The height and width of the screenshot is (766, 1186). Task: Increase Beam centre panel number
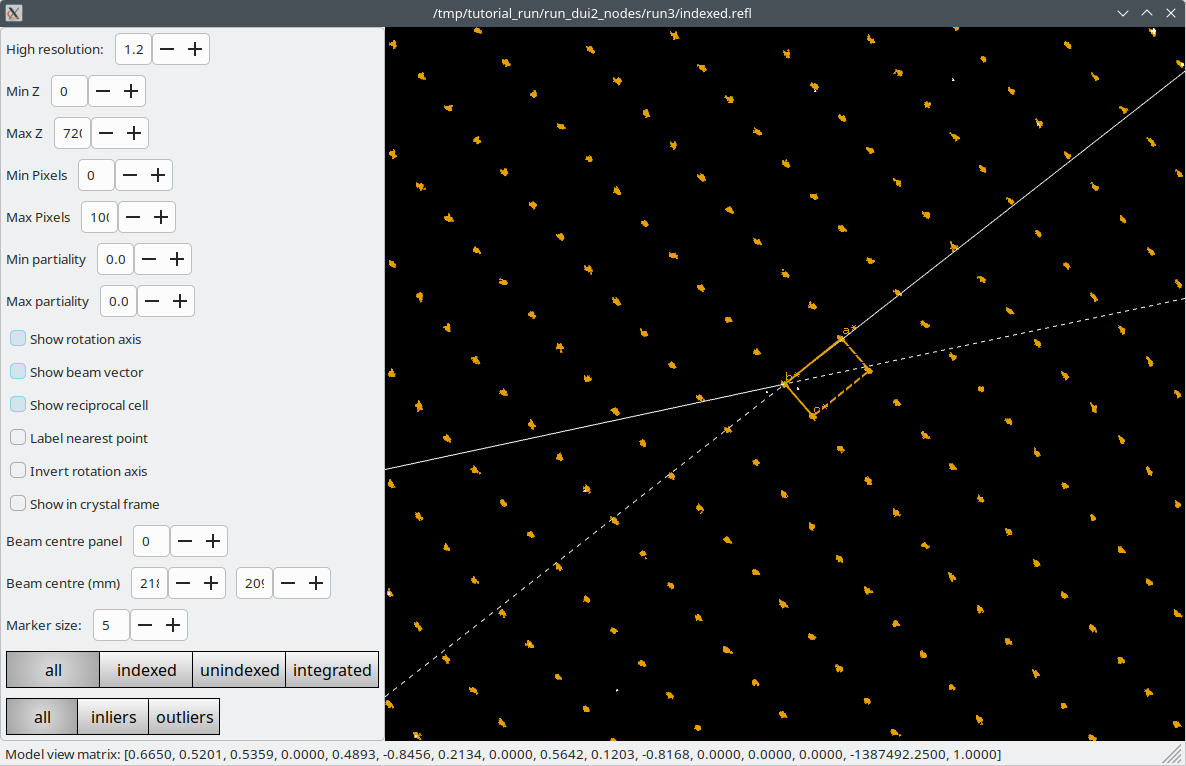point(213,541)
